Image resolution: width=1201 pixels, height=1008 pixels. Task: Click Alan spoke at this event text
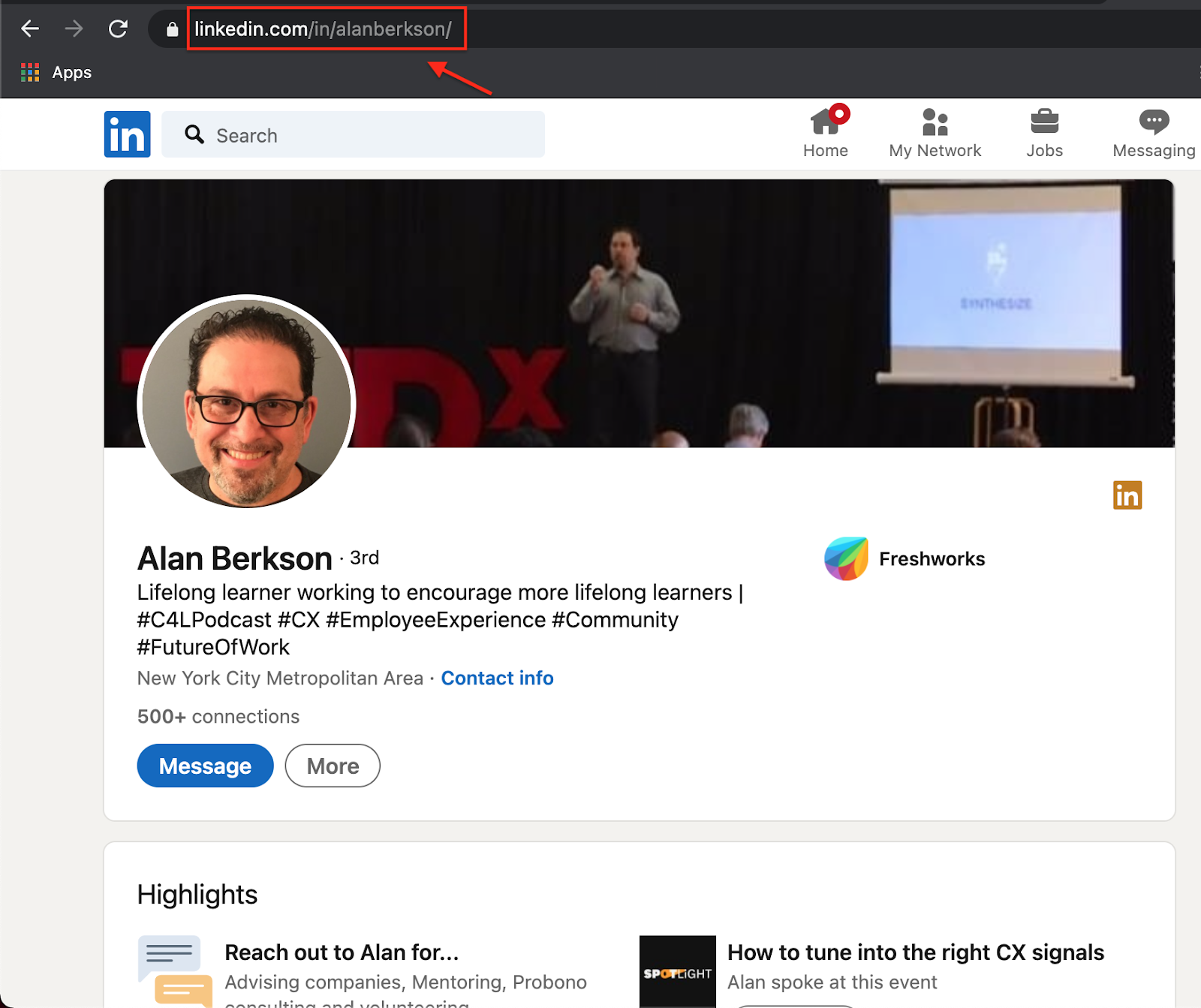click(832, 982)
